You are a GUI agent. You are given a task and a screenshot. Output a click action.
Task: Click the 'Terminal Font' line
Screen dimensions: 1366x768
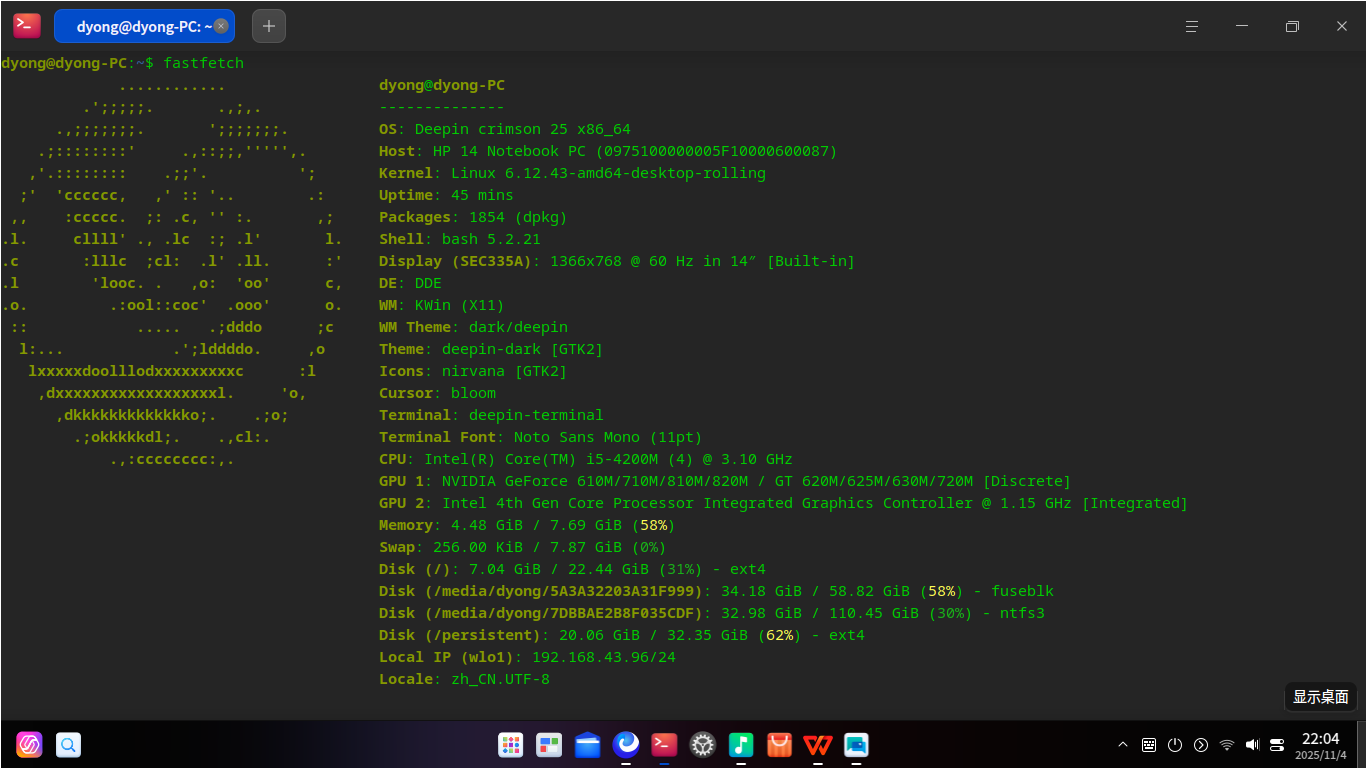click(541, 437)
